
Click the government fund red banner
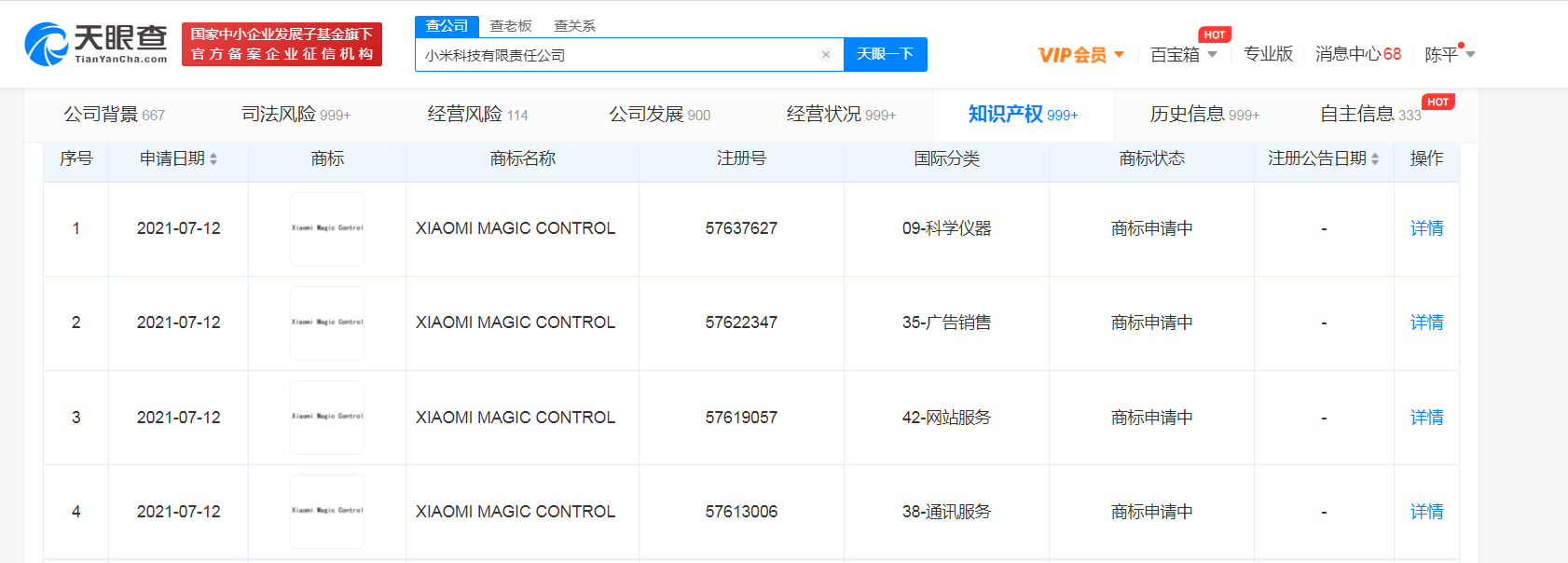(282, 44)
